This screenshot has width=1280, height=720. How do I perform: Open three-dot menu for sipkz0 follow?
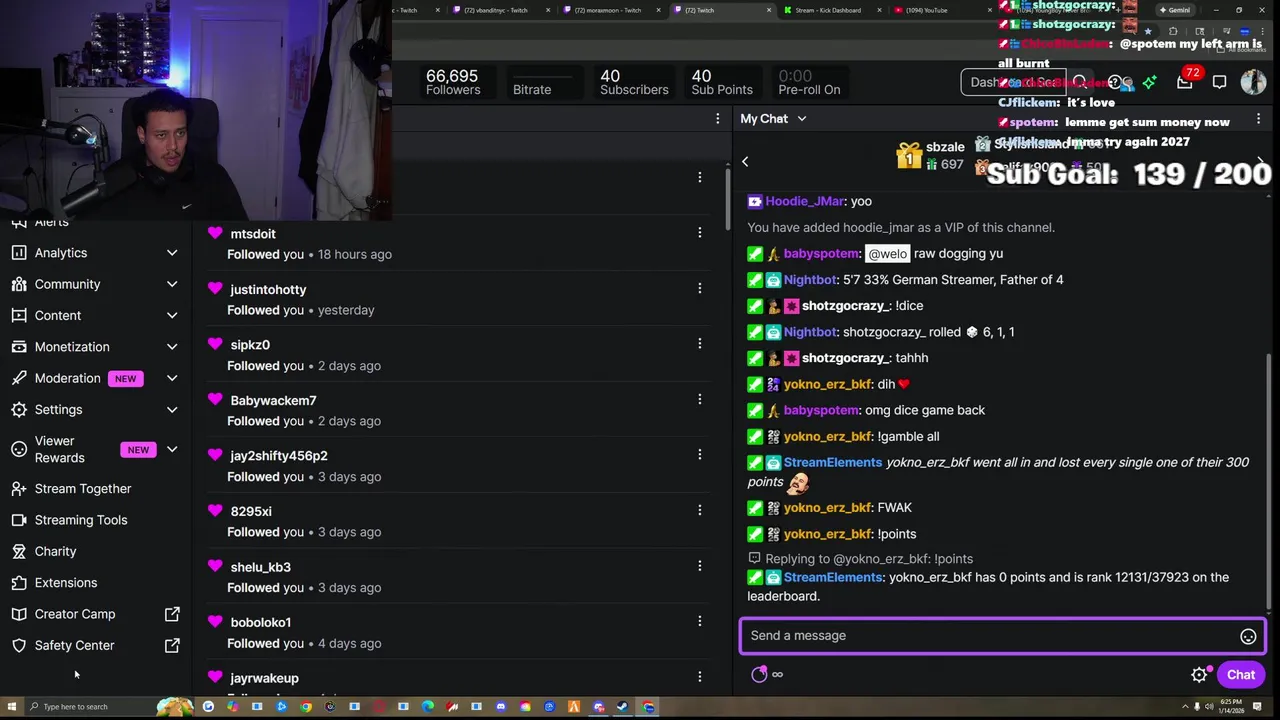pos(699,343)
